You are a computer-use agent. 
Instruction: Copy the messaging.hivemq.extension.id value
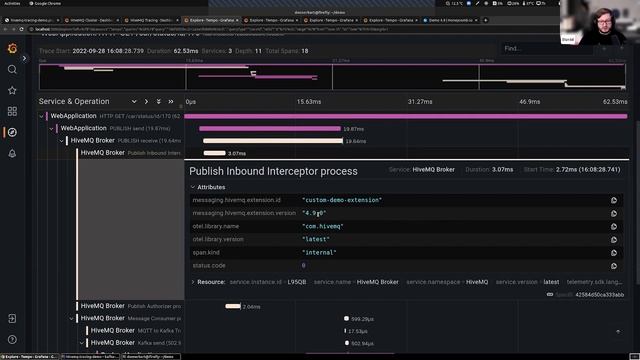click(x=614, y=200)
